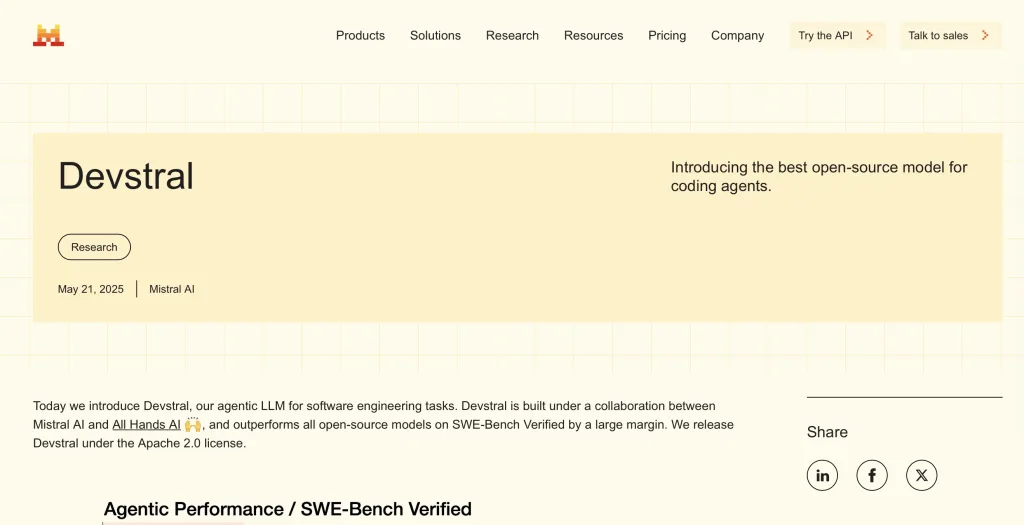Screen dimensions: 1024x525
Task: Go to the Pricing page
Action: [667, 35]
